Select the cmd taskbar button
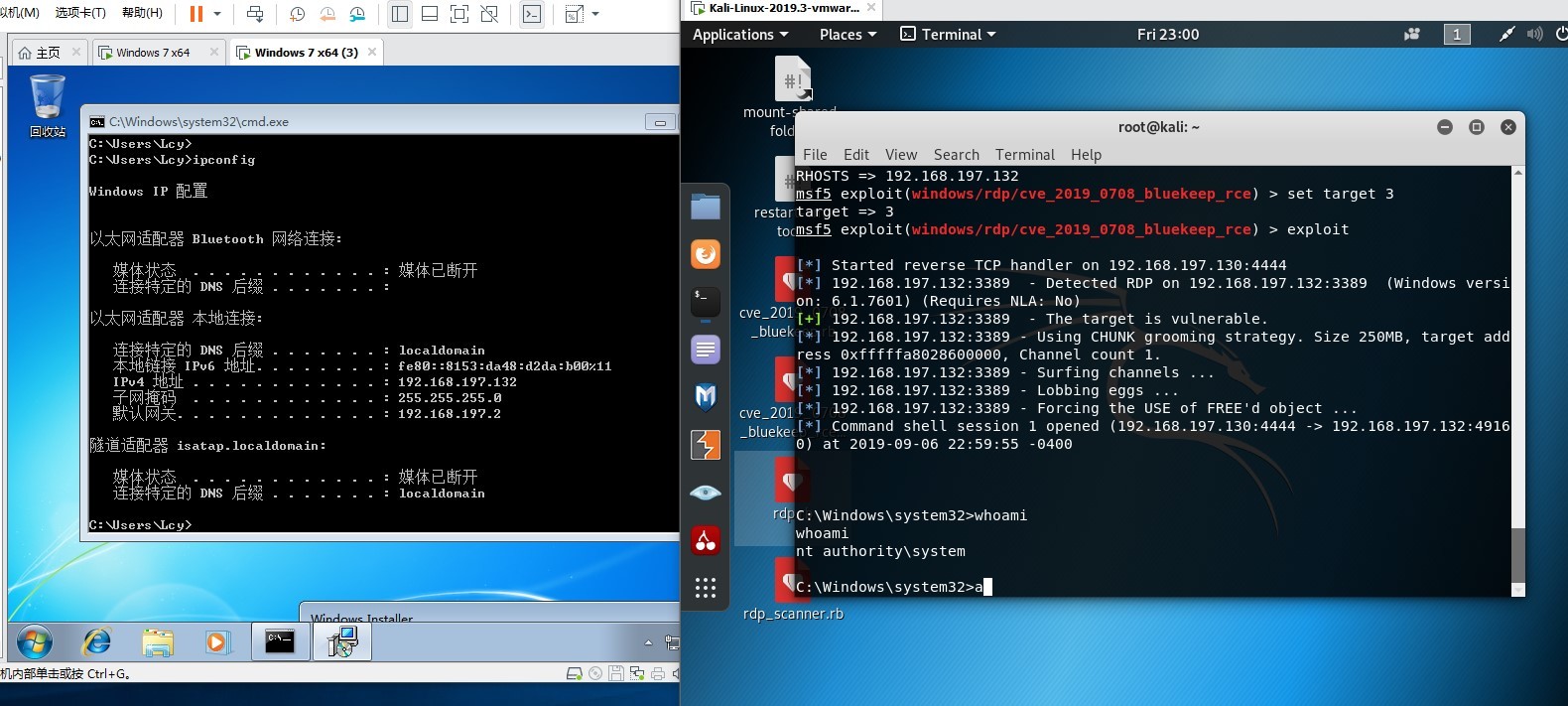This screenshot has height=706, width=1568. [280, 642]
